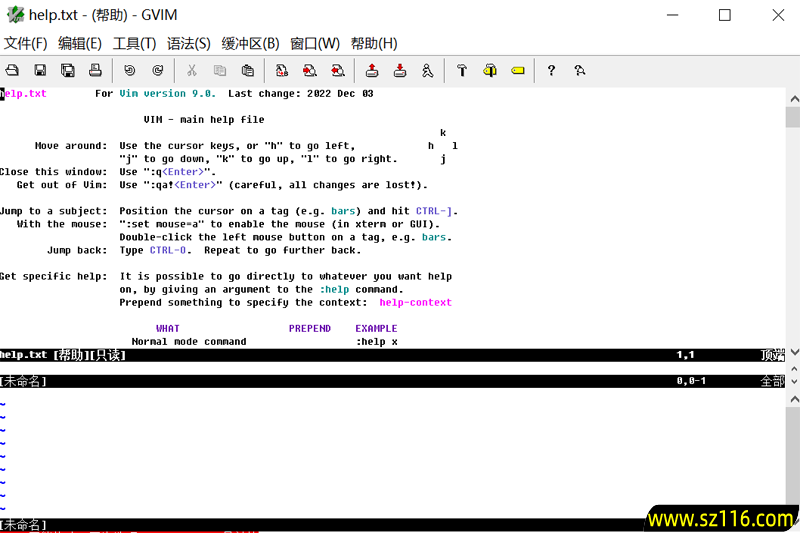Click the 'VIM - main help file' title

tap(204, 119)
